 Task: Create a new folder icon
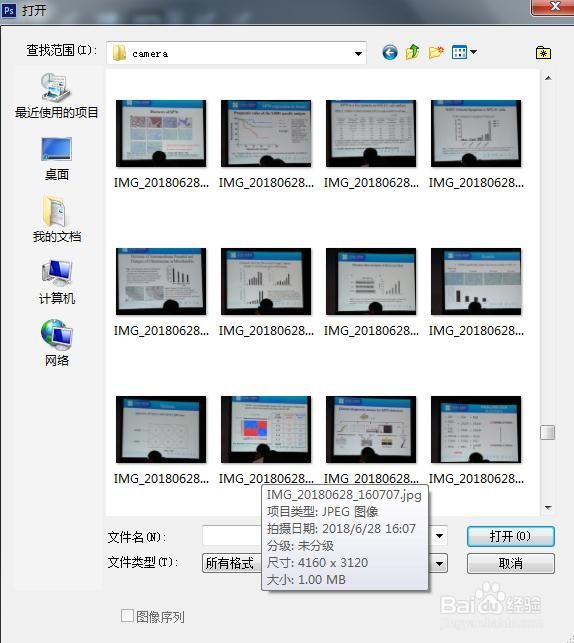(x=436, y=52)
